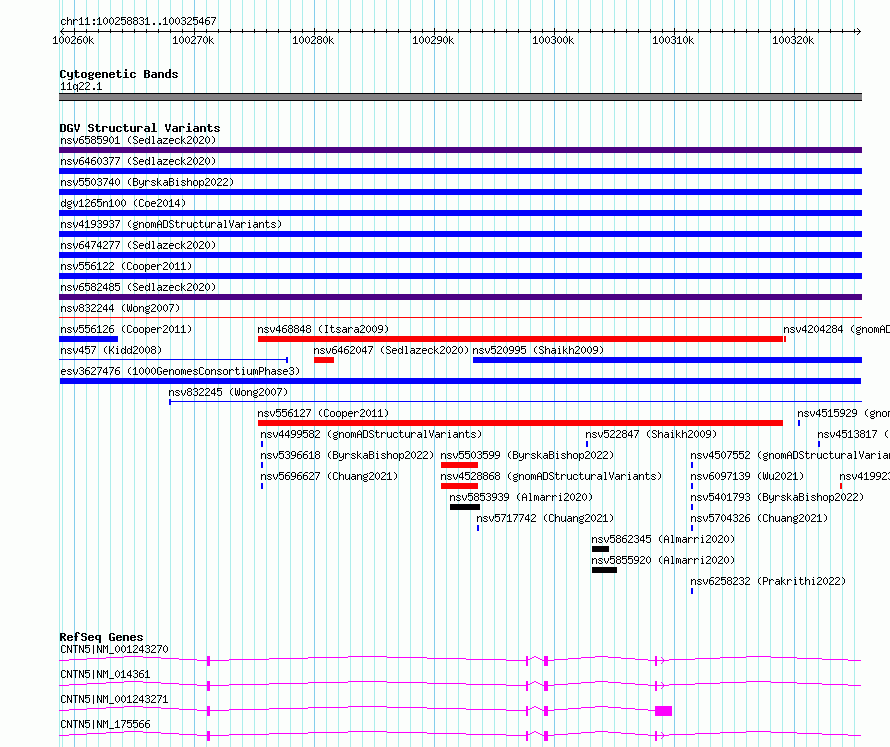Open variant nsv6460377 (Sedlazeck2020) label
This screenshot has height=747, width=890.
tap(138, 161)
